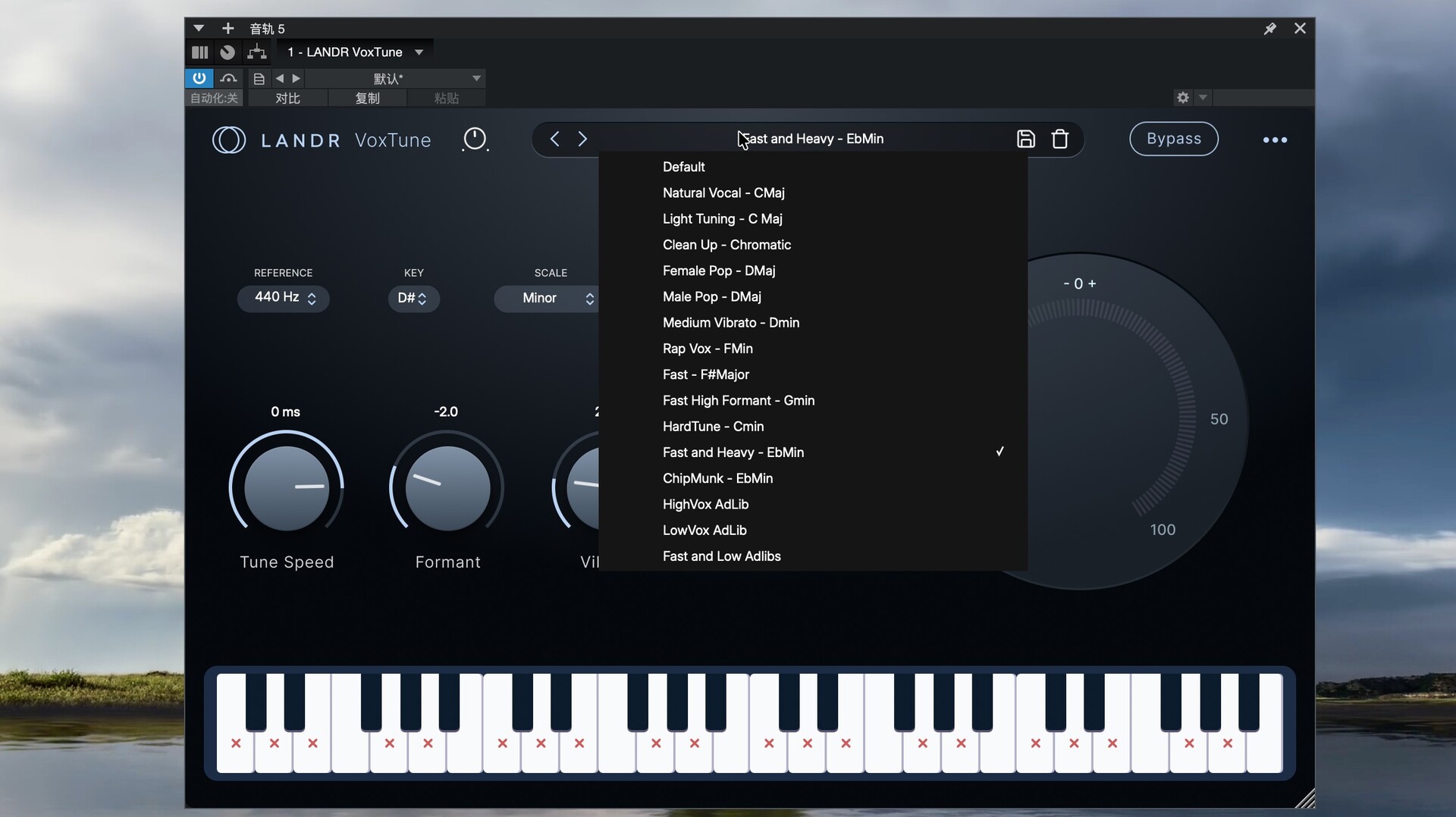Toggle the automation off button
The height and width of the screenshot is (817, 1456).
pyautogui.click(x=214, y=99)
